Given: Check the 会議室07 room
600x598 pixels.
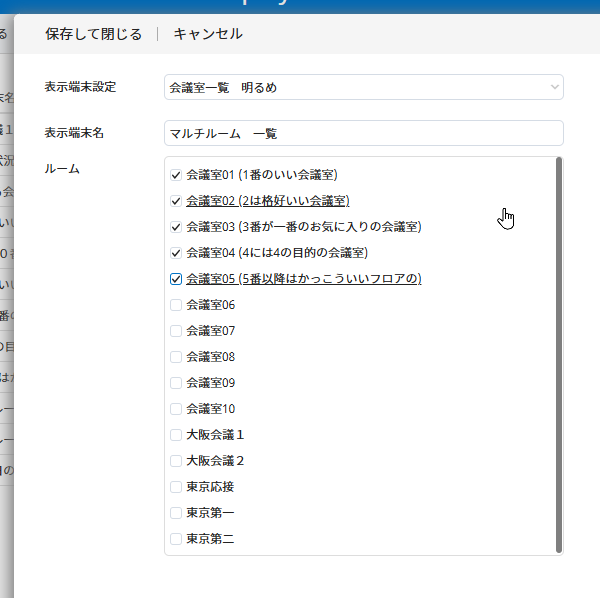Looking at the screenshot, I should (176, 331).
